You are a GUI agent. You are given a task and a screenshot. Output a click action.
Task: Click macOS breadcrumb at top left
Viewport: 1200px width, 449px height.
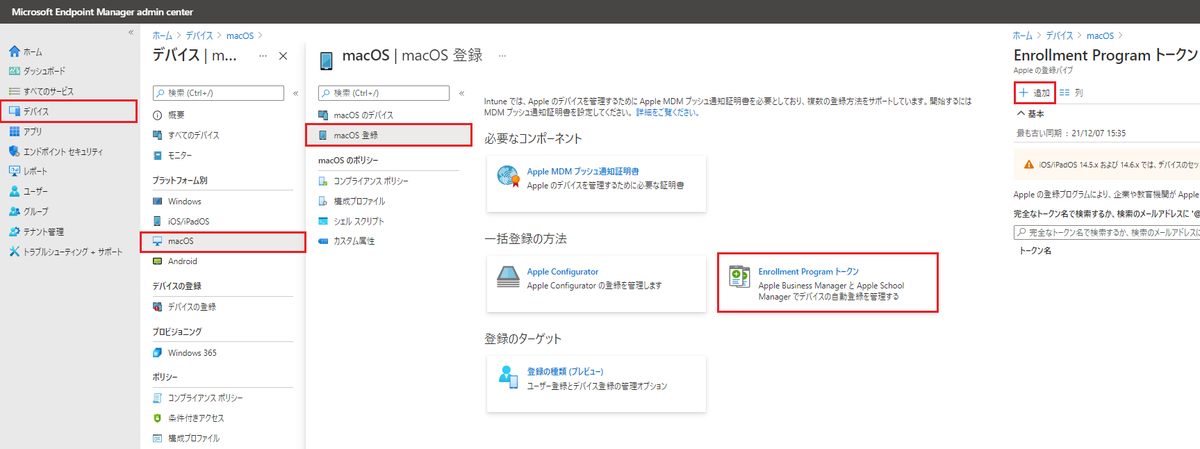click(x=242, y=35)
